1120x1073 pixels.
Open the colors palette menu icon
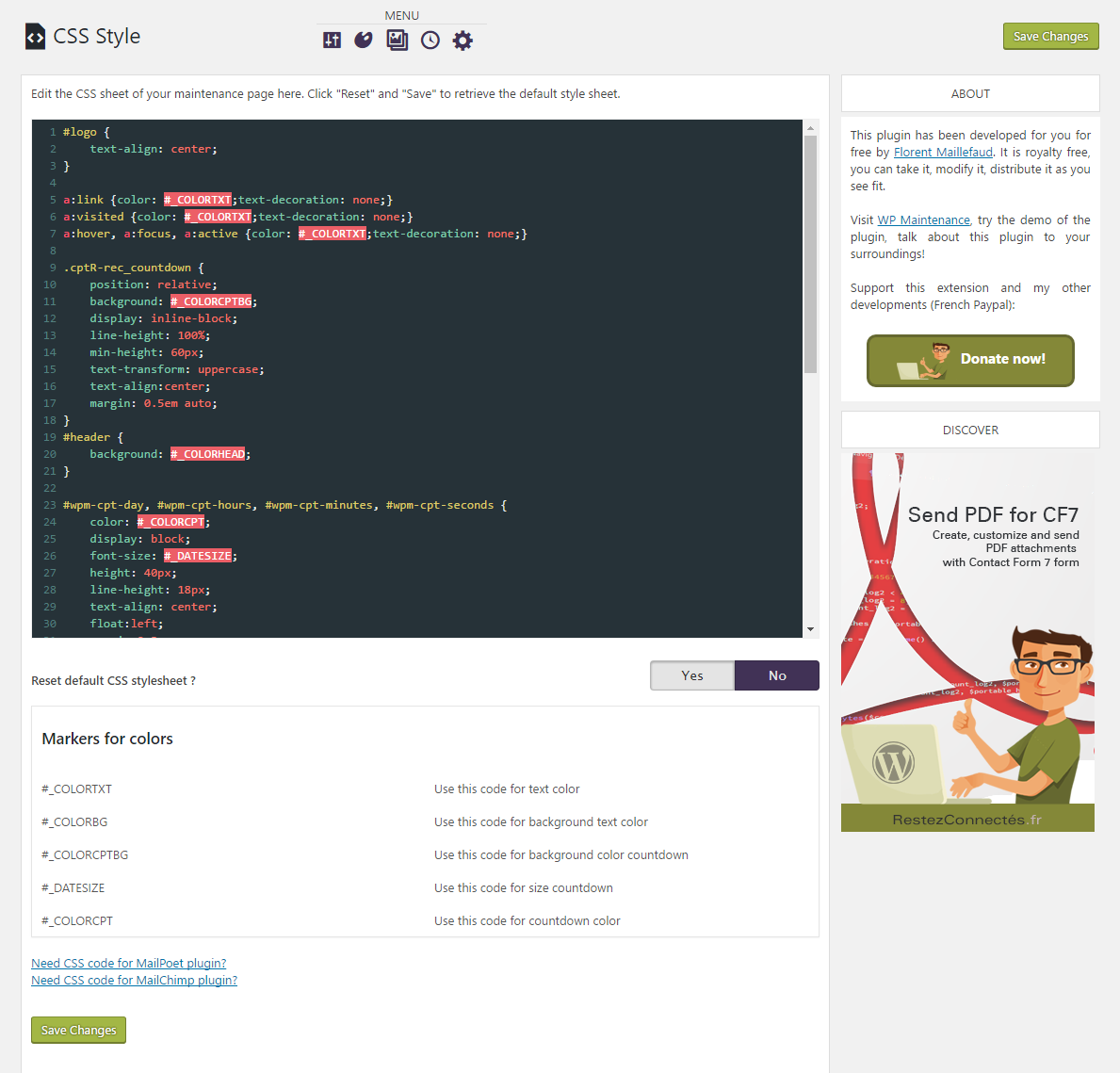point(364,40)
